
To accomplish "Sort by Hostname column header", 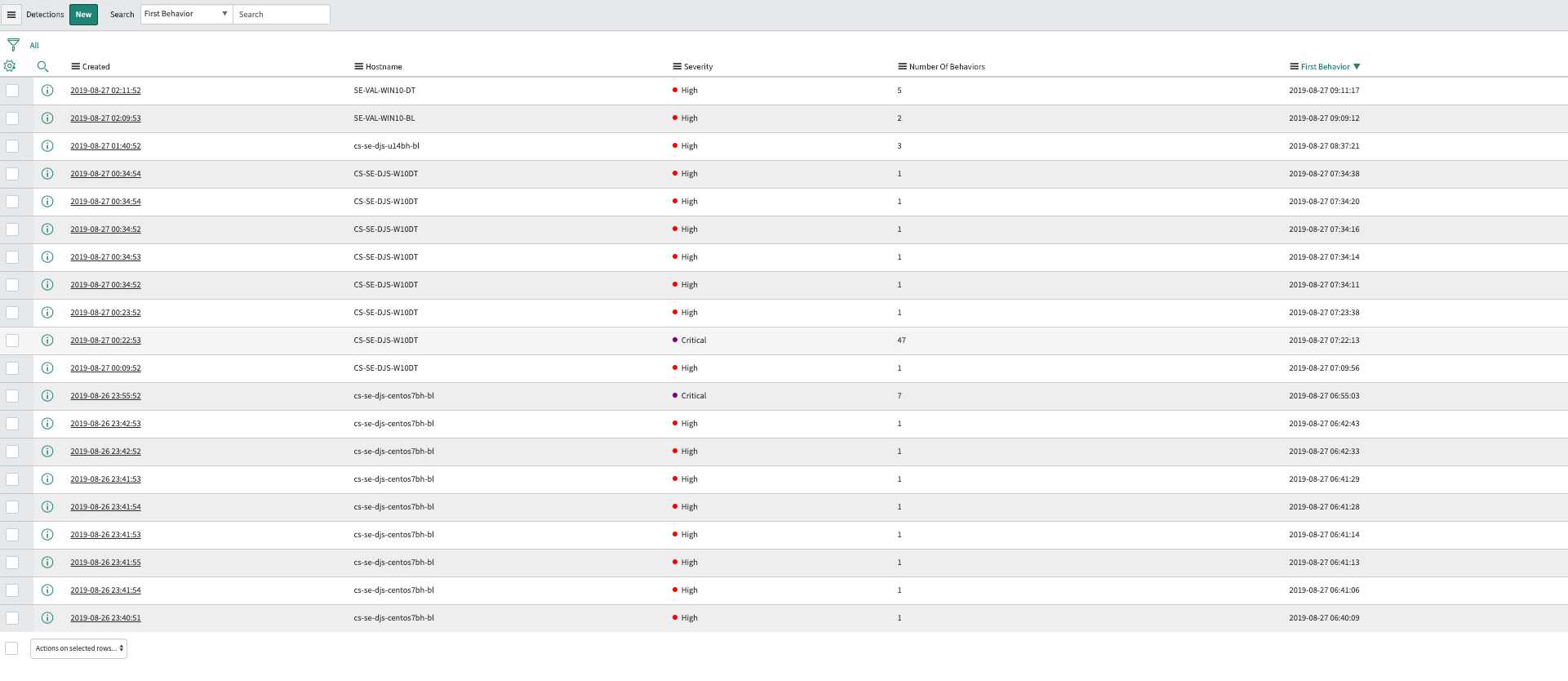I will (384, 67).
